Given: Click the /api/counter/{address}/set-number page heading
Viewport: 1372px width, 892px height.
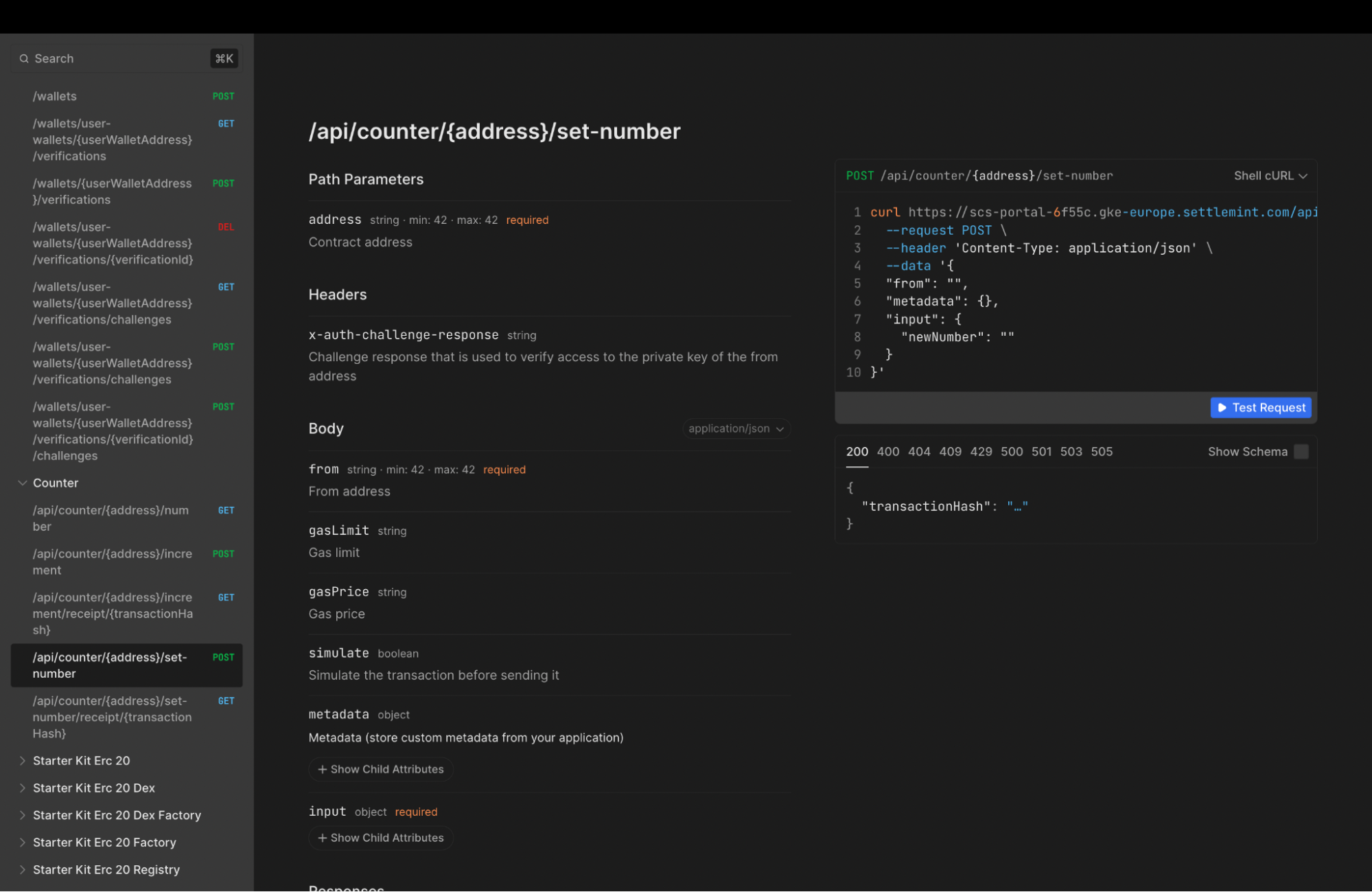Looking at the screenshot, I should coord(494,131).
